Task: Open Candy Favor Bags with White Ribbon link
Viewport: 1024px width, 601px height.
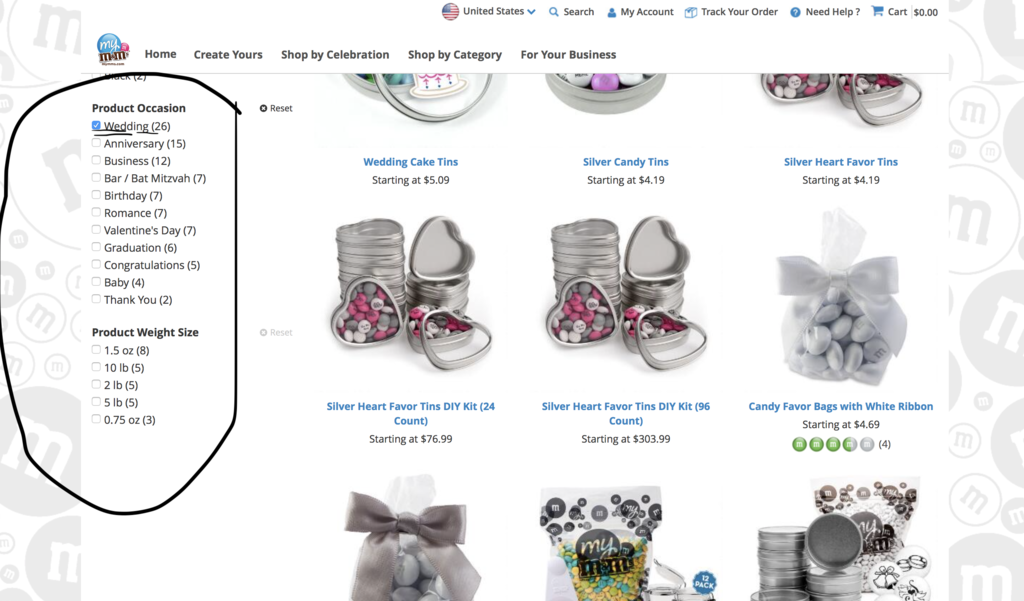Action: click(x=840, y=406)
